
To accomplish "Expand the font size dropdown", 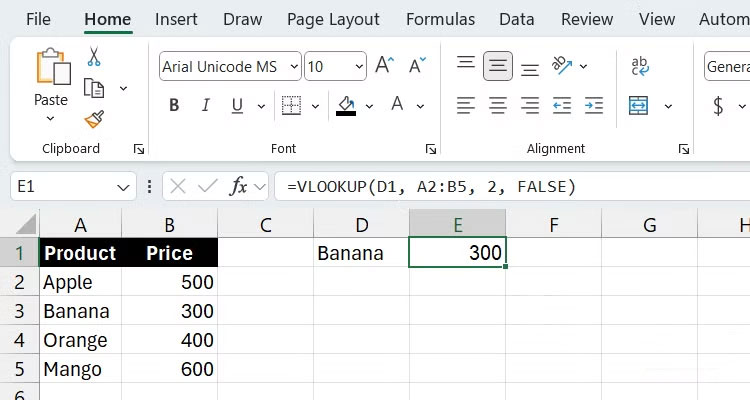I will point(358,67).
